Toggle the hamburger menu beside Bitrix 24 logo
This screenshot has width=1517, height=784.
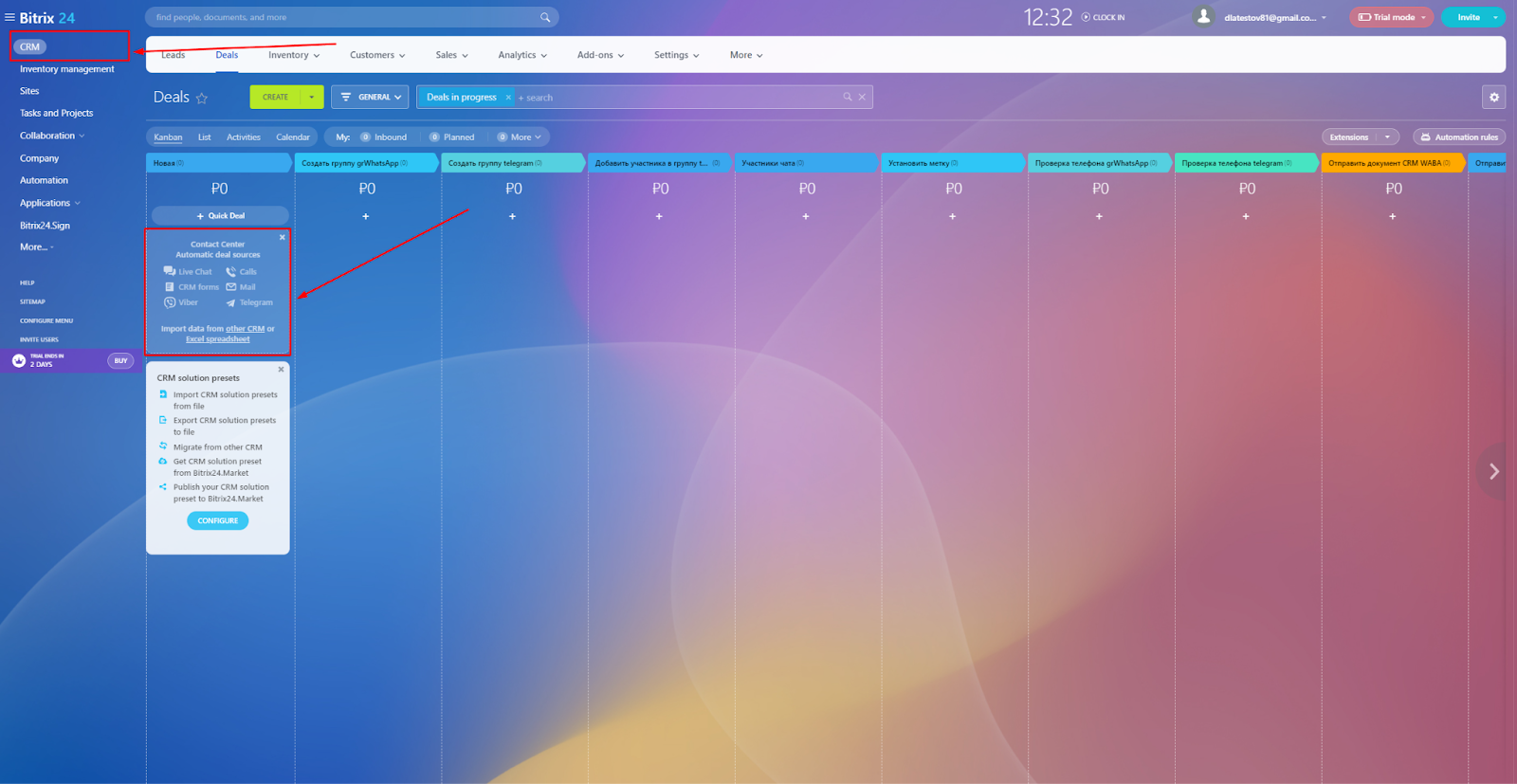[9, 17]
